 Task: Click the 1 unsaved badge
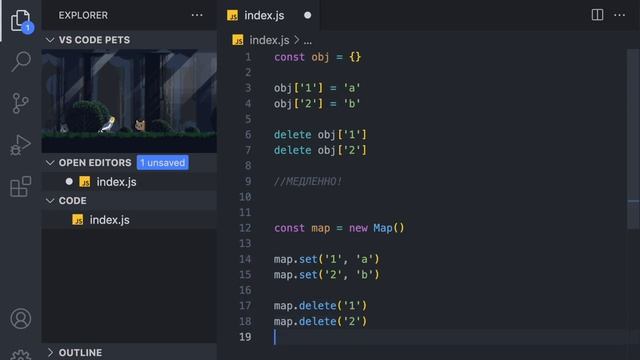[x=162, y=162]
